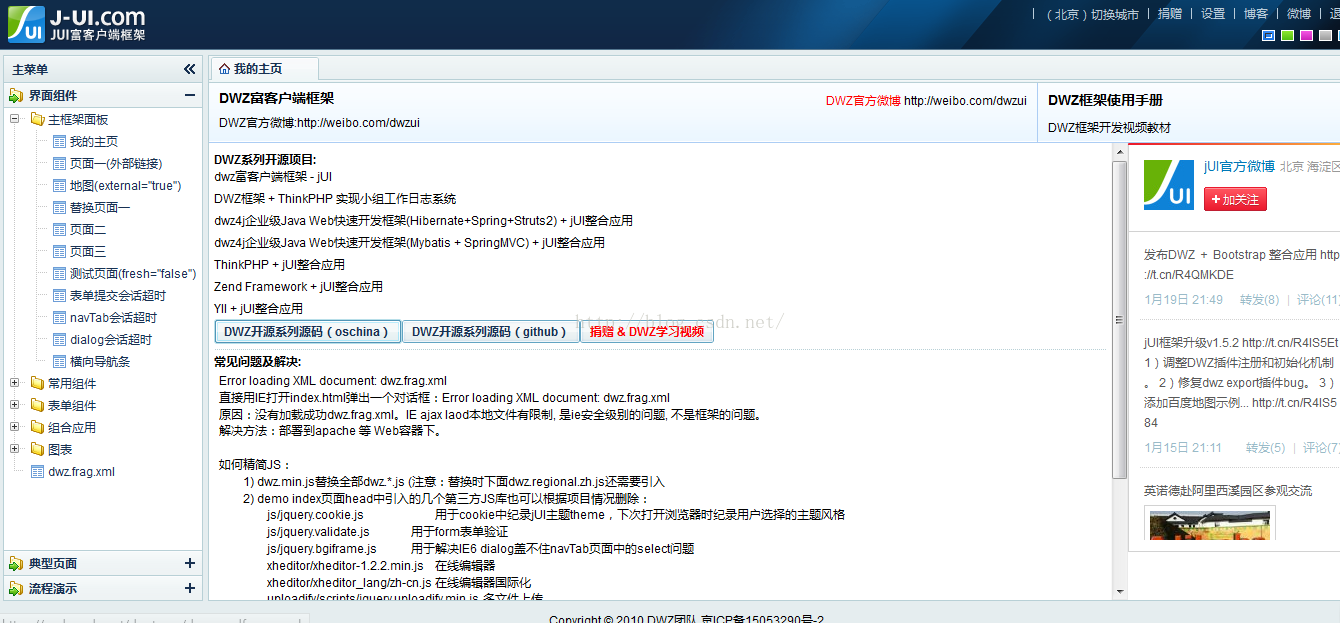Image resolution: width=1340 pixels, height=623 pixels.
Task: Open the DWZ官方微博 link
Action: [x=862, y=100]
